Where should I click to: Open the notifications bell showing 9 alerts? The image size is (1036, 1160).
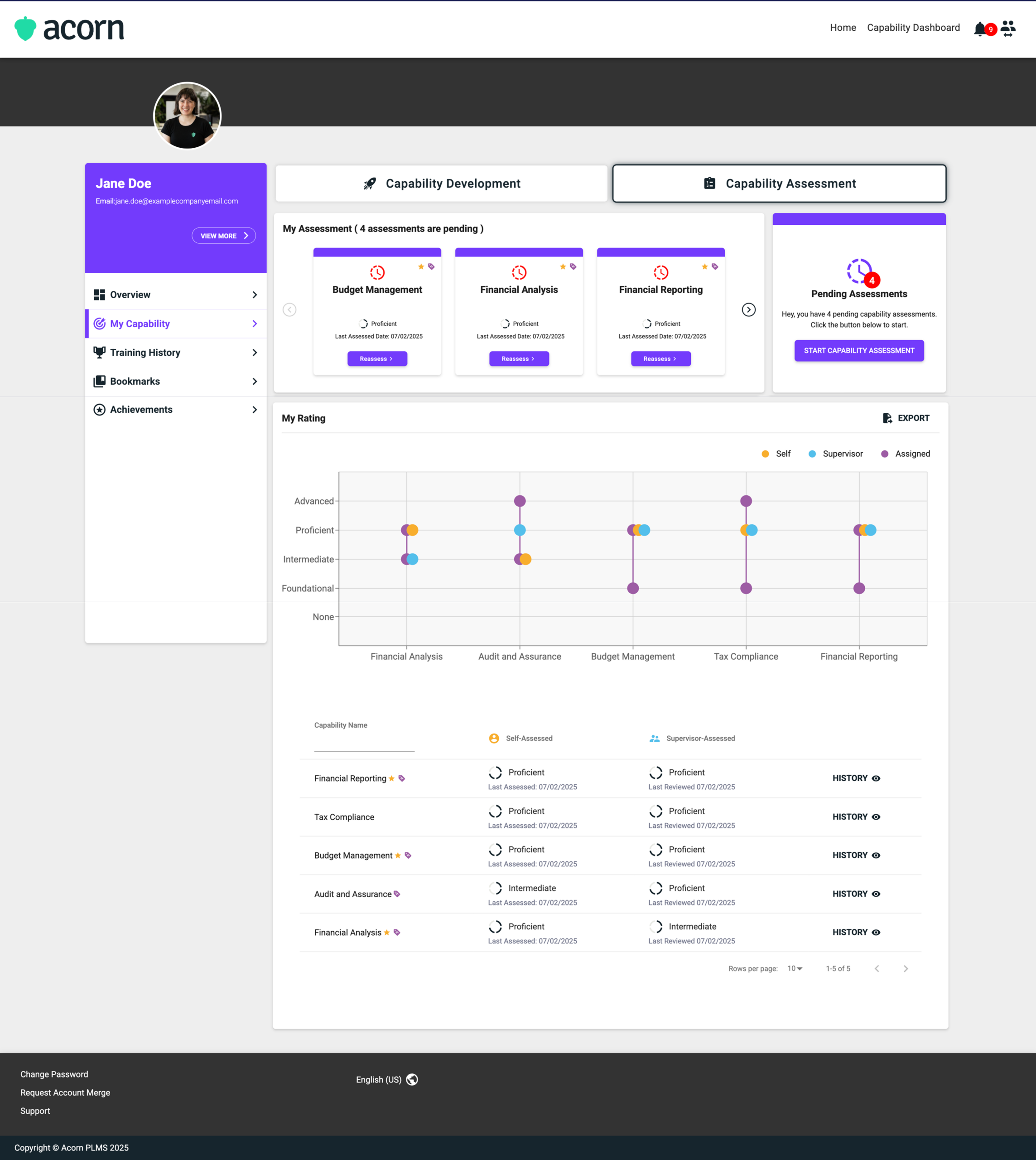point(981,27)
